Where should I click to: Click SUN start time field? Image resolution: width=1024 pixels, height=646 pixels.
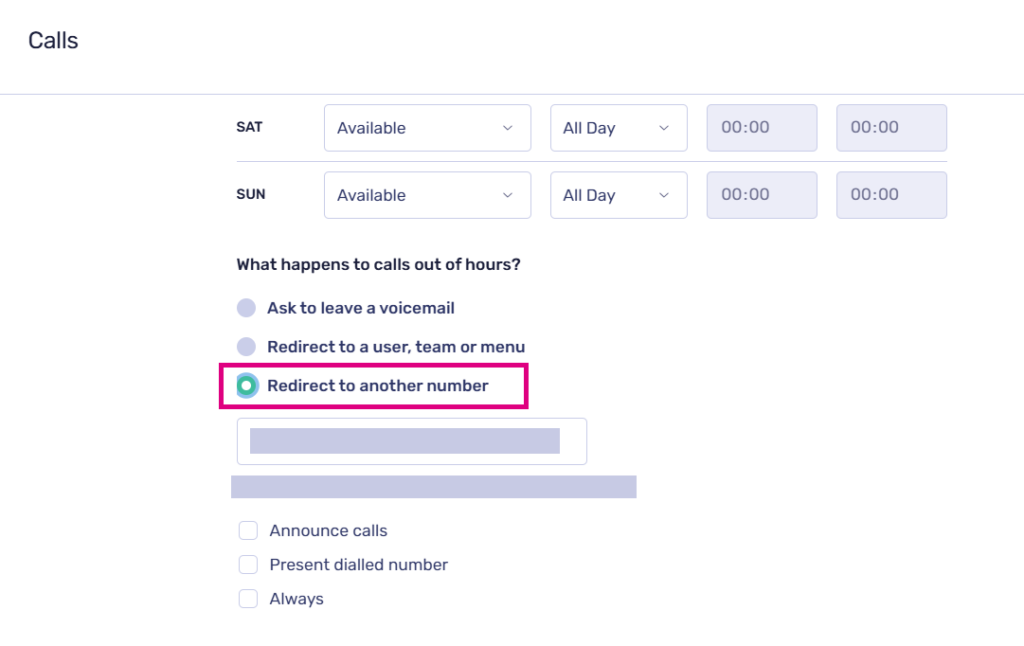pos(761,195)
